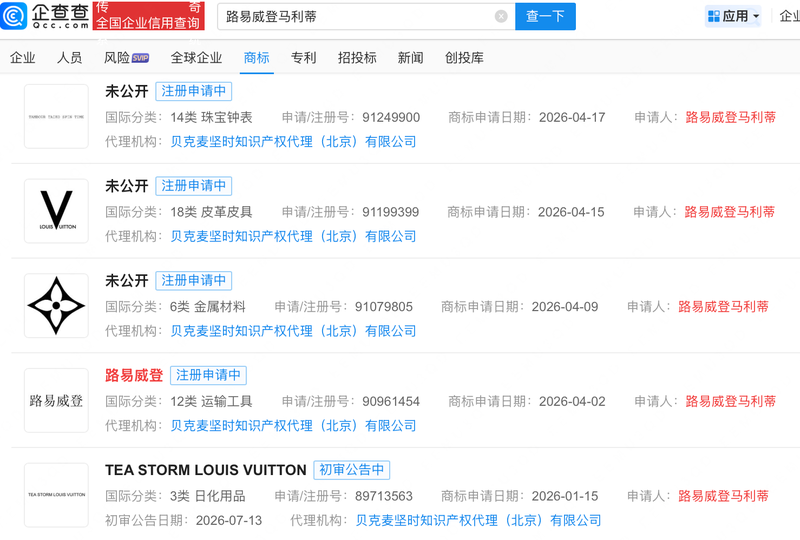This screenshot has height=540, width=800.
Task: Click the 查一下 search button
Action: [545, 16]
